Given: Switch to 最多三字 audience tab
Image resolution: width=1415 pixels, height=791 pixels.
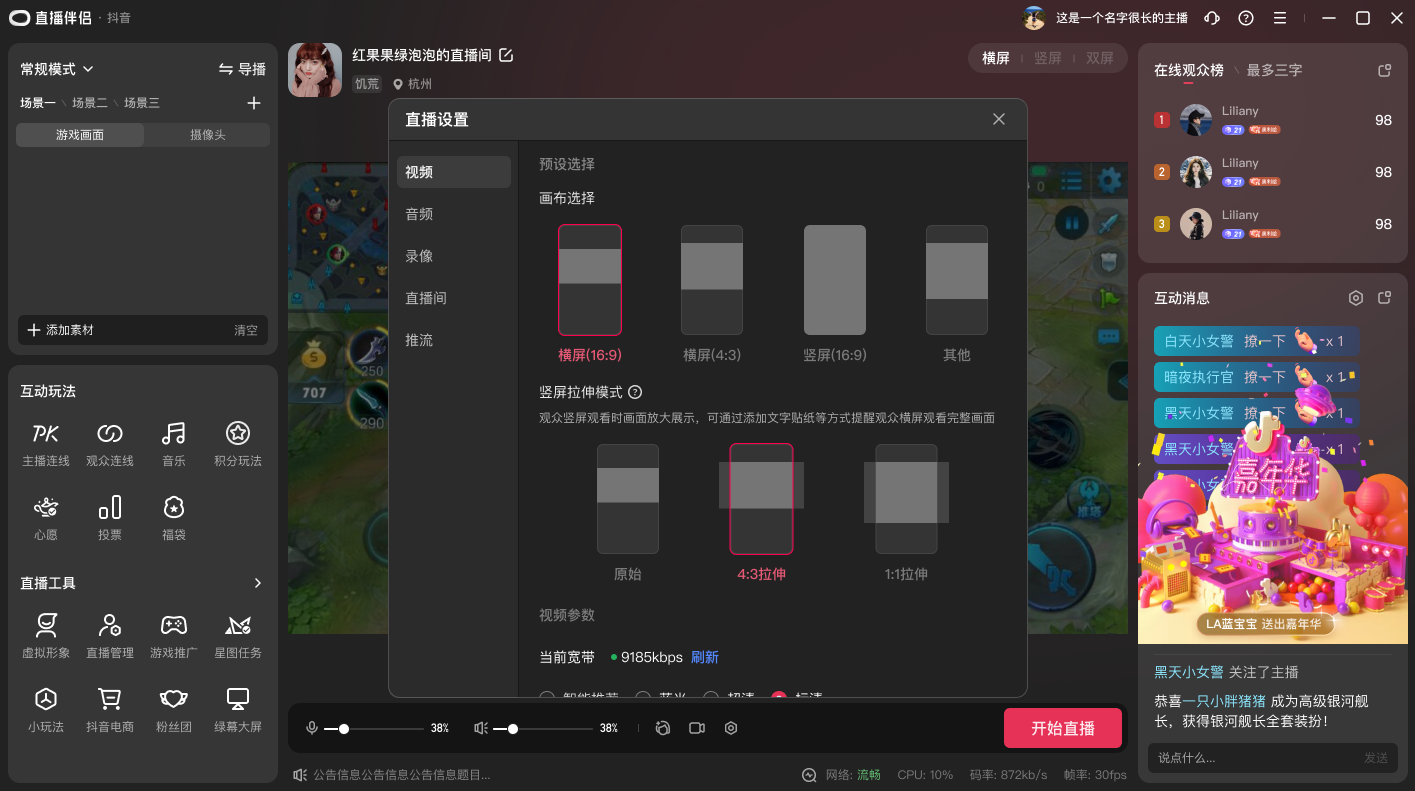Looking at the screenshot, I should coord(1274,70).
